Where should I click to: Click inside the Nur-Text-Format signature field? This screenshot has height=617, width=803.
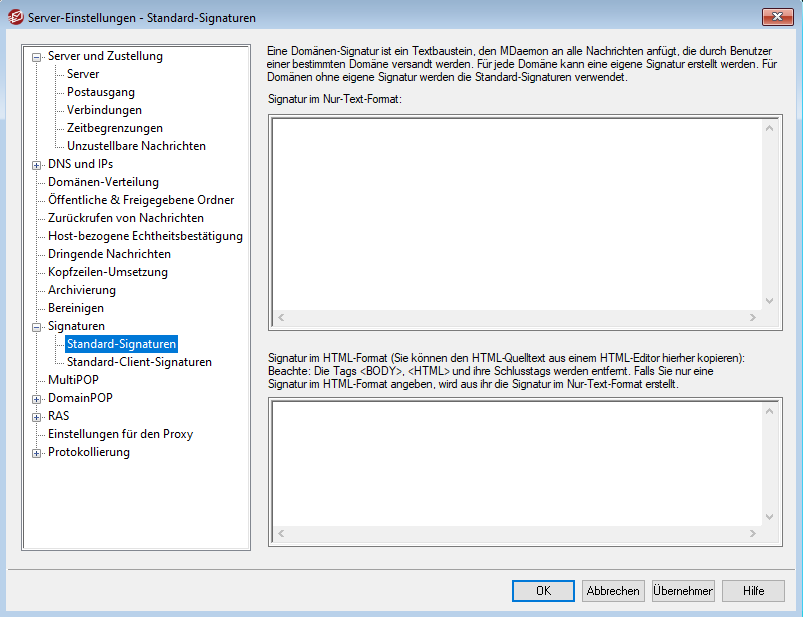(x=515, y=212)
